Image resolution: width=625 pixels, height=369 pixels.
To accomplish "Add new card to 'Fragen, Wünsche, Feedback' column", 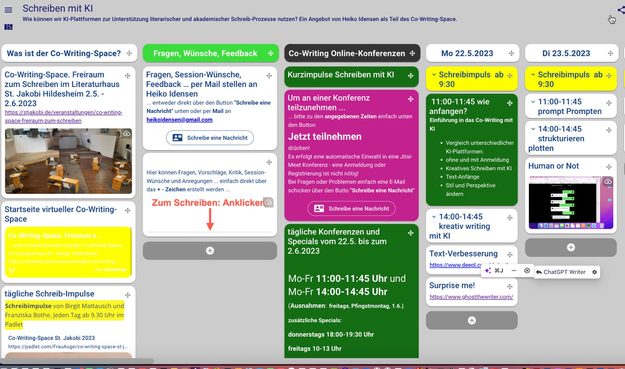I will pos(210,251).
